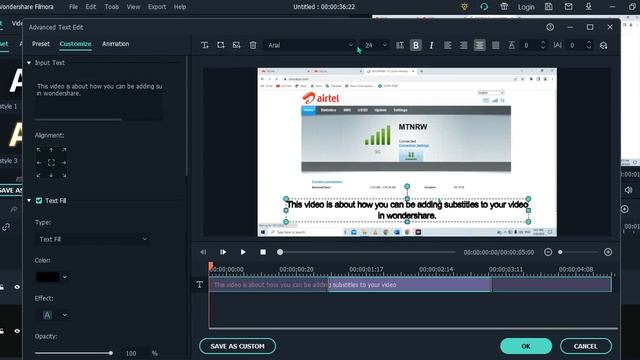Collapse the Input Text section
The height and width of the screenshot is (360, 640).
29,63
